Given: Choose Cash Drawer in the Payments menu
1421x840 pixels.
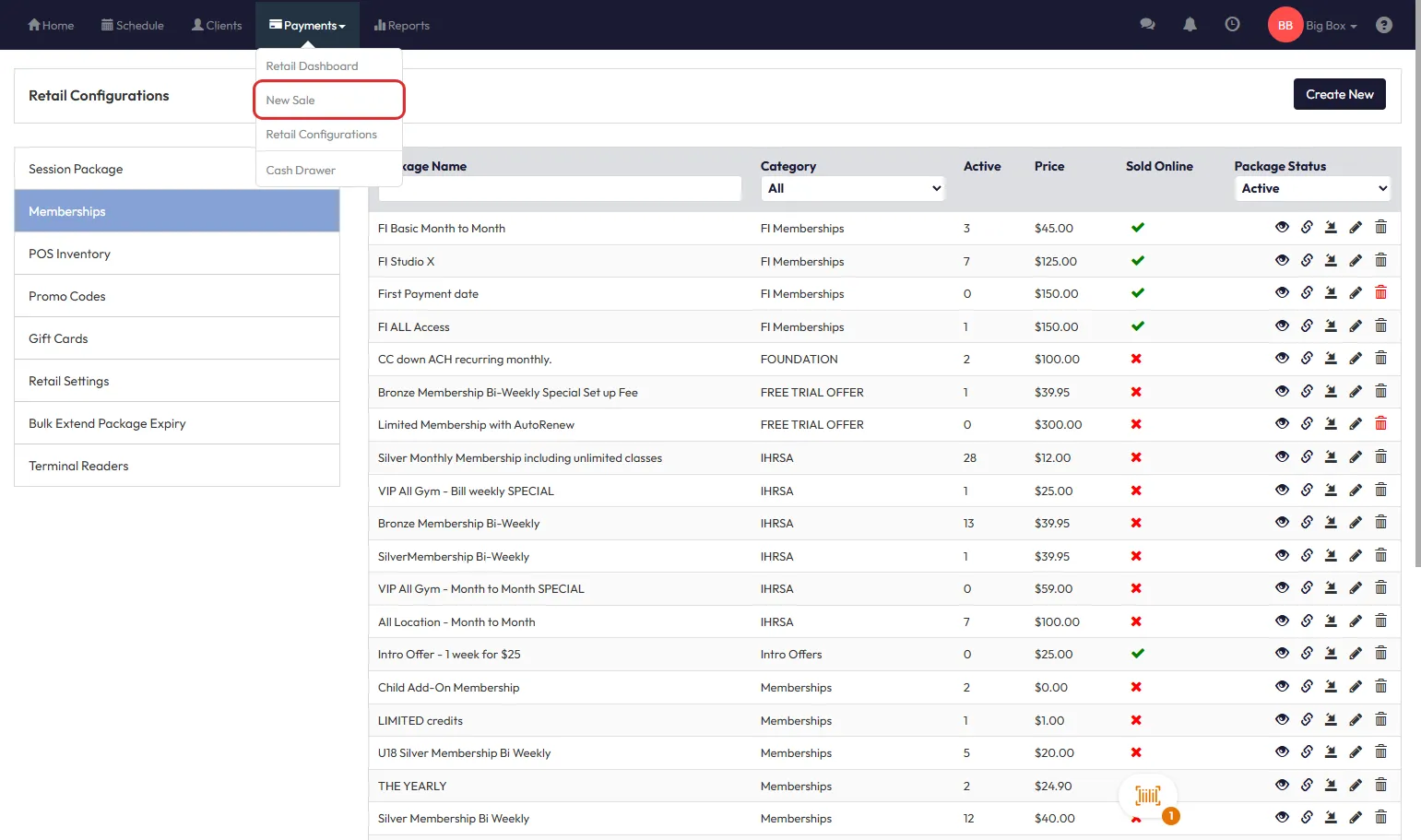Looking at the screenshot, I should [301, 171].
